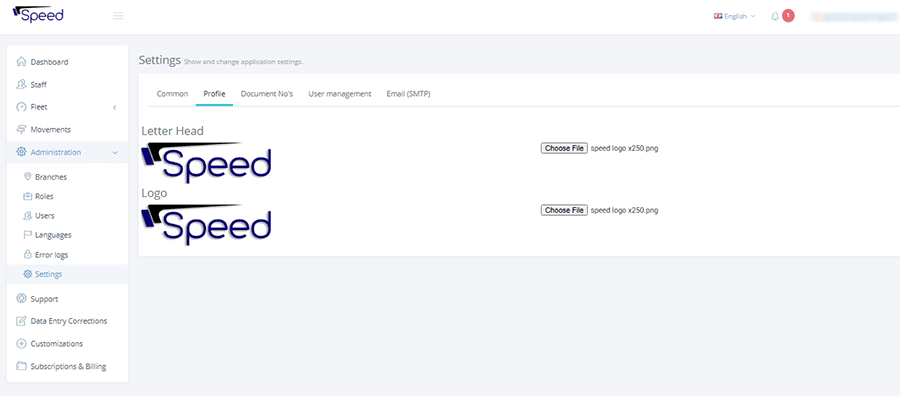The height and width of the screenshot is (396, 900).
Task: Click the Settings gear icon in submenu
Action: click(x=27, y=274)
